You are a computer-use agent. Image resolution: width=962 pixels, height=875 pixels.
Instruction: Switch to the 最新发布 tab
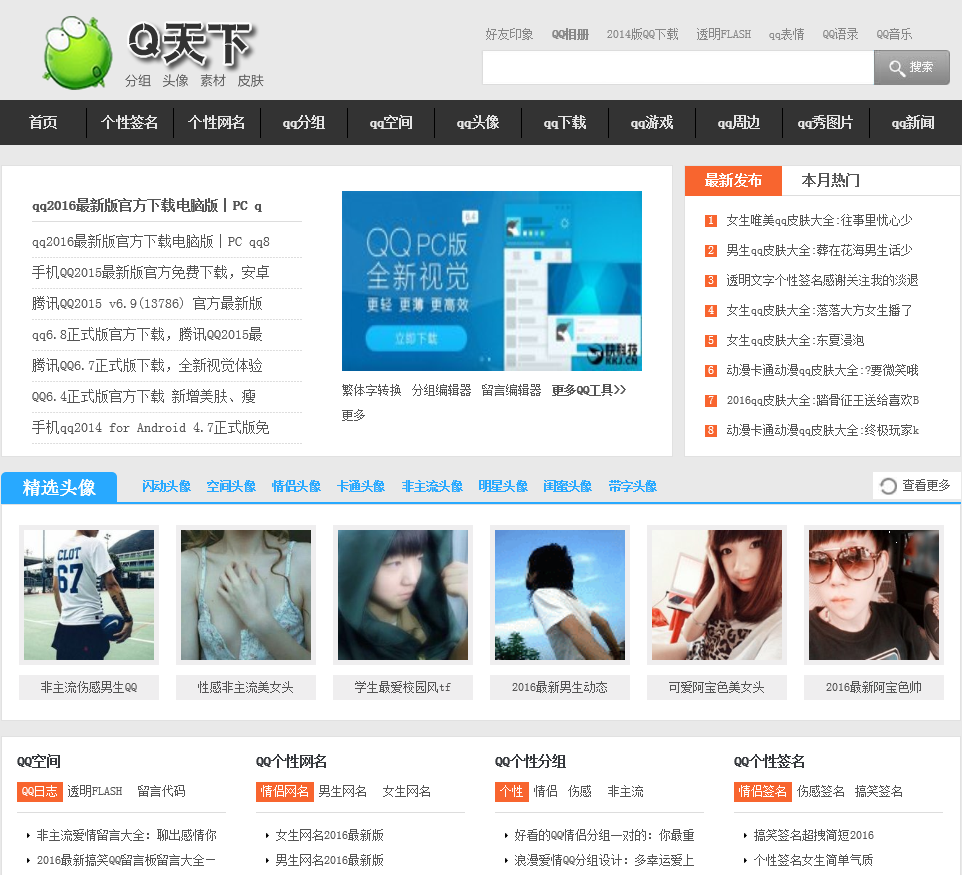(733, 180)
